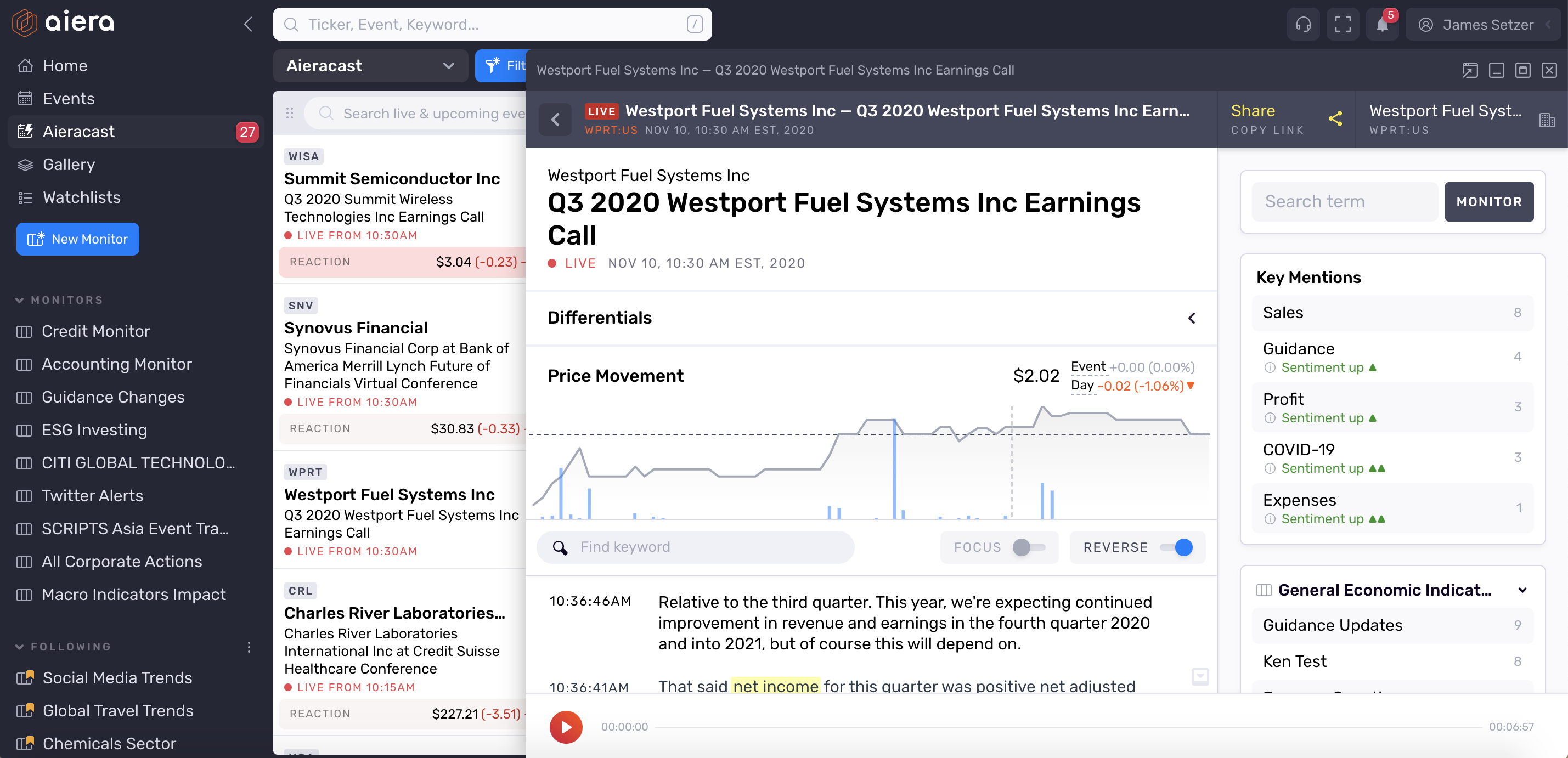Click the price chart event marker line
This screenshot has height=758, width=1568.
click(x=1012, y=462)
